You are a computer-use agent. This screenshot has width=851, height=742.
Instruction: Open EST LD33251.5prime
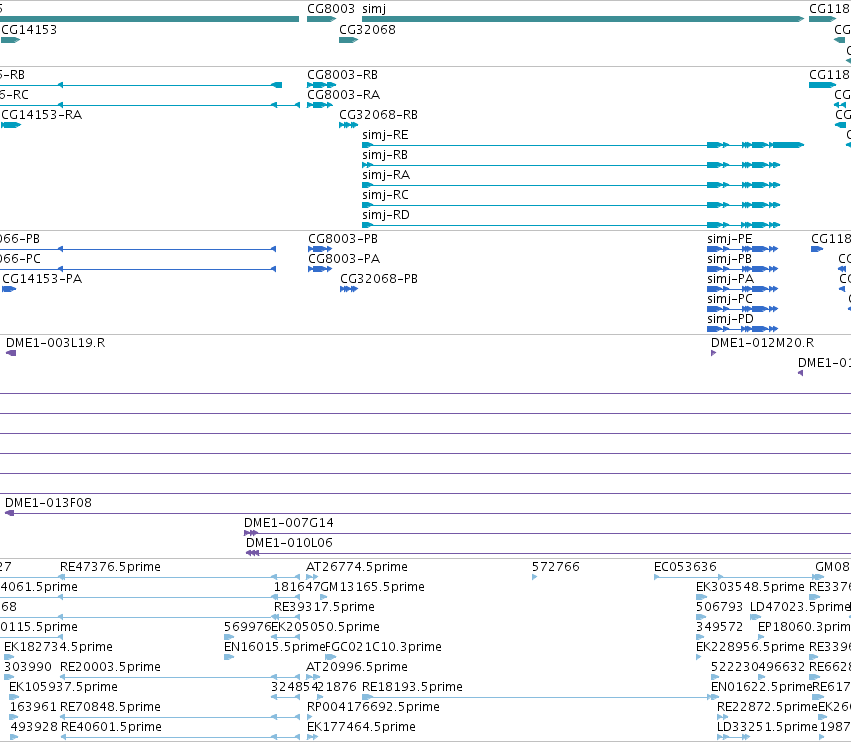(767, 727)
